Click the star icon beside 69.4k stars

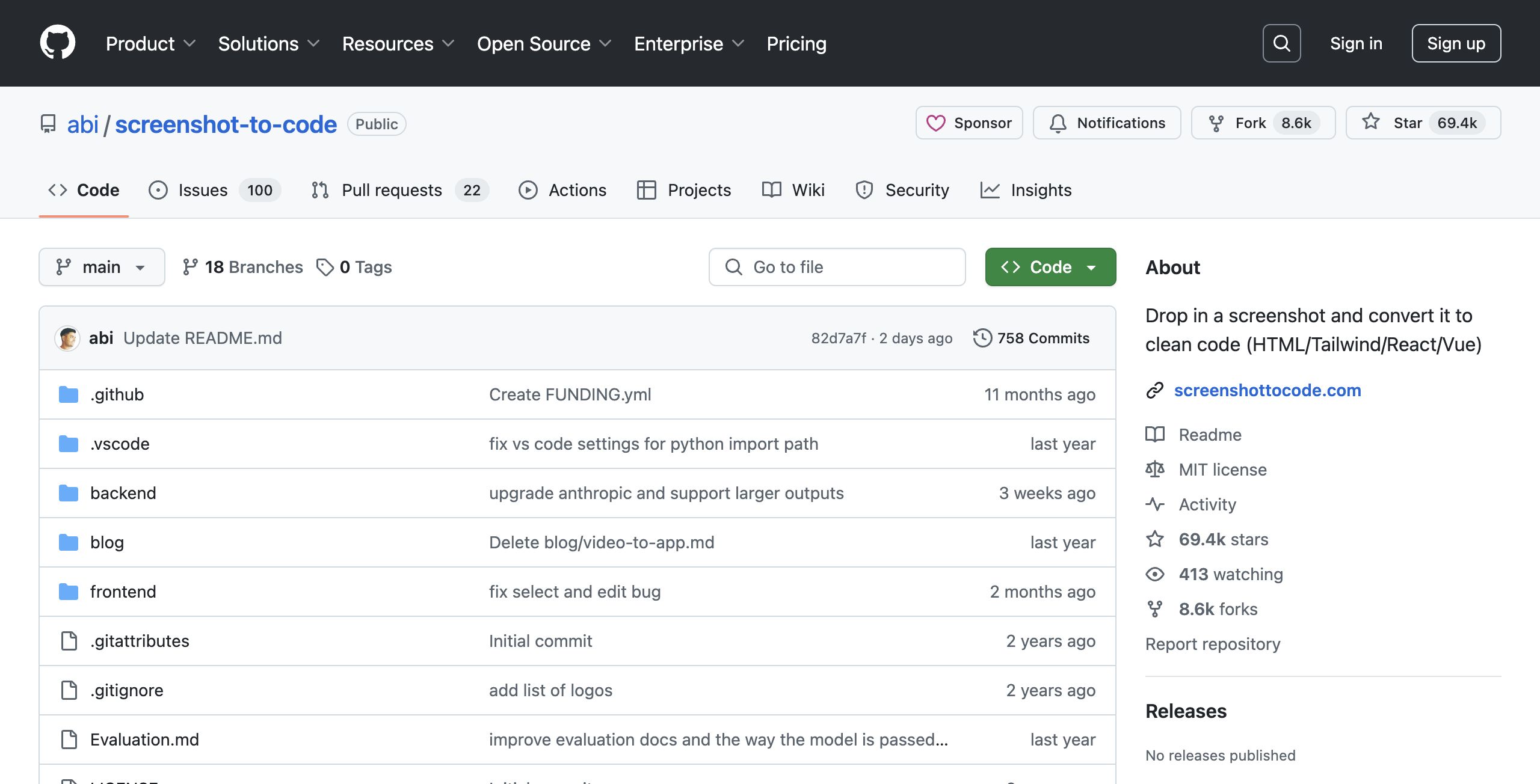pos(1154,539)
